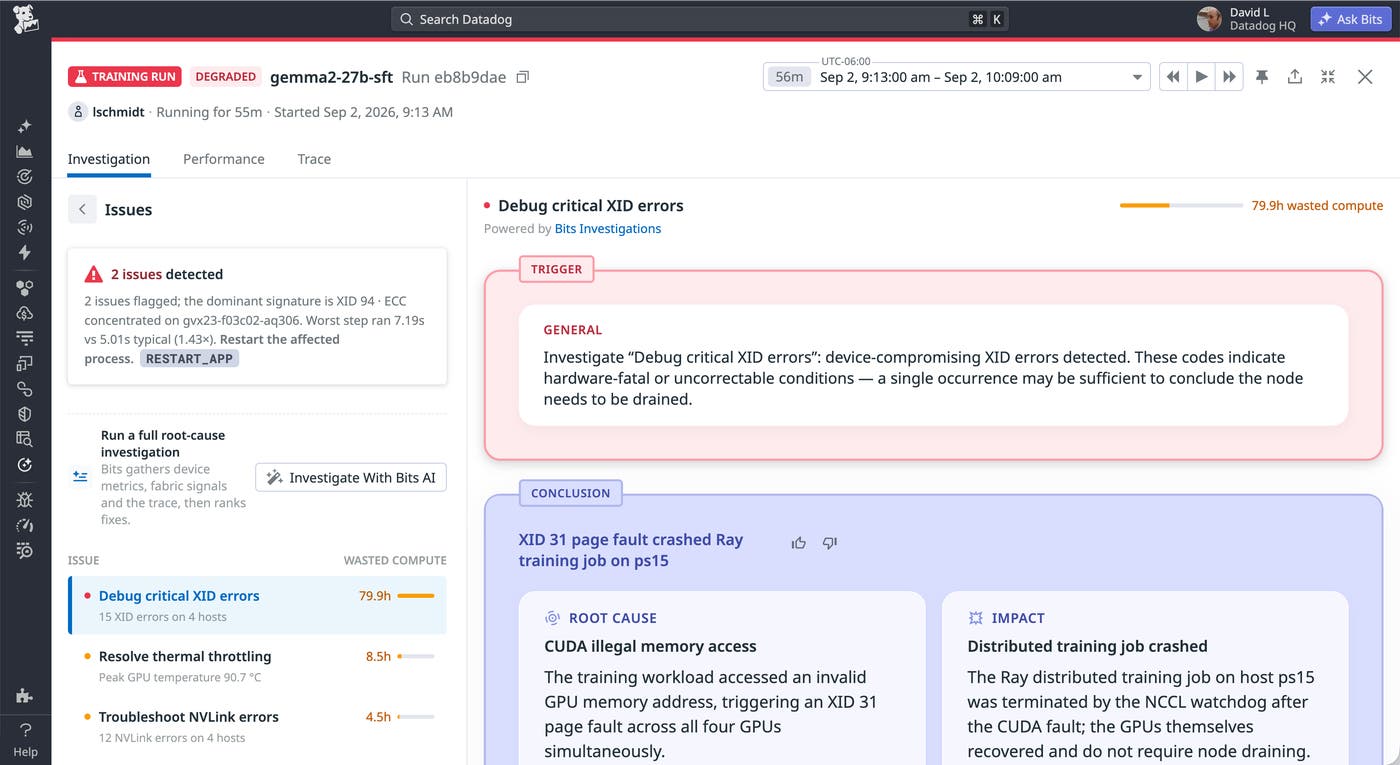Open the chain link icon in the sidebar
This screenshot has height=765, width=1400.
(25, 389)
